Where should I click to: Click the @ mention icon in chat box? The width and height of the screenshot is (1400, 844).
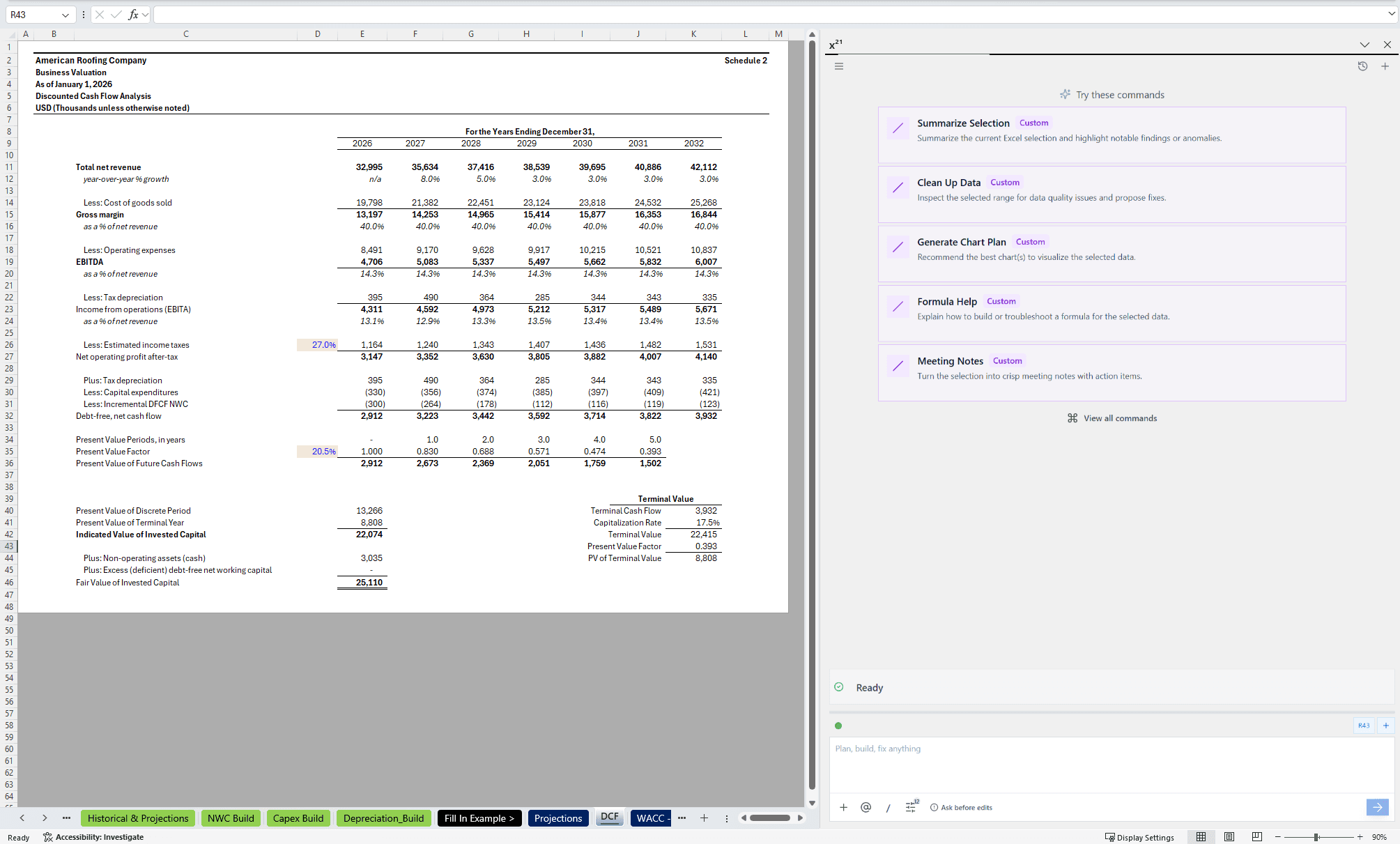(866, 807)
